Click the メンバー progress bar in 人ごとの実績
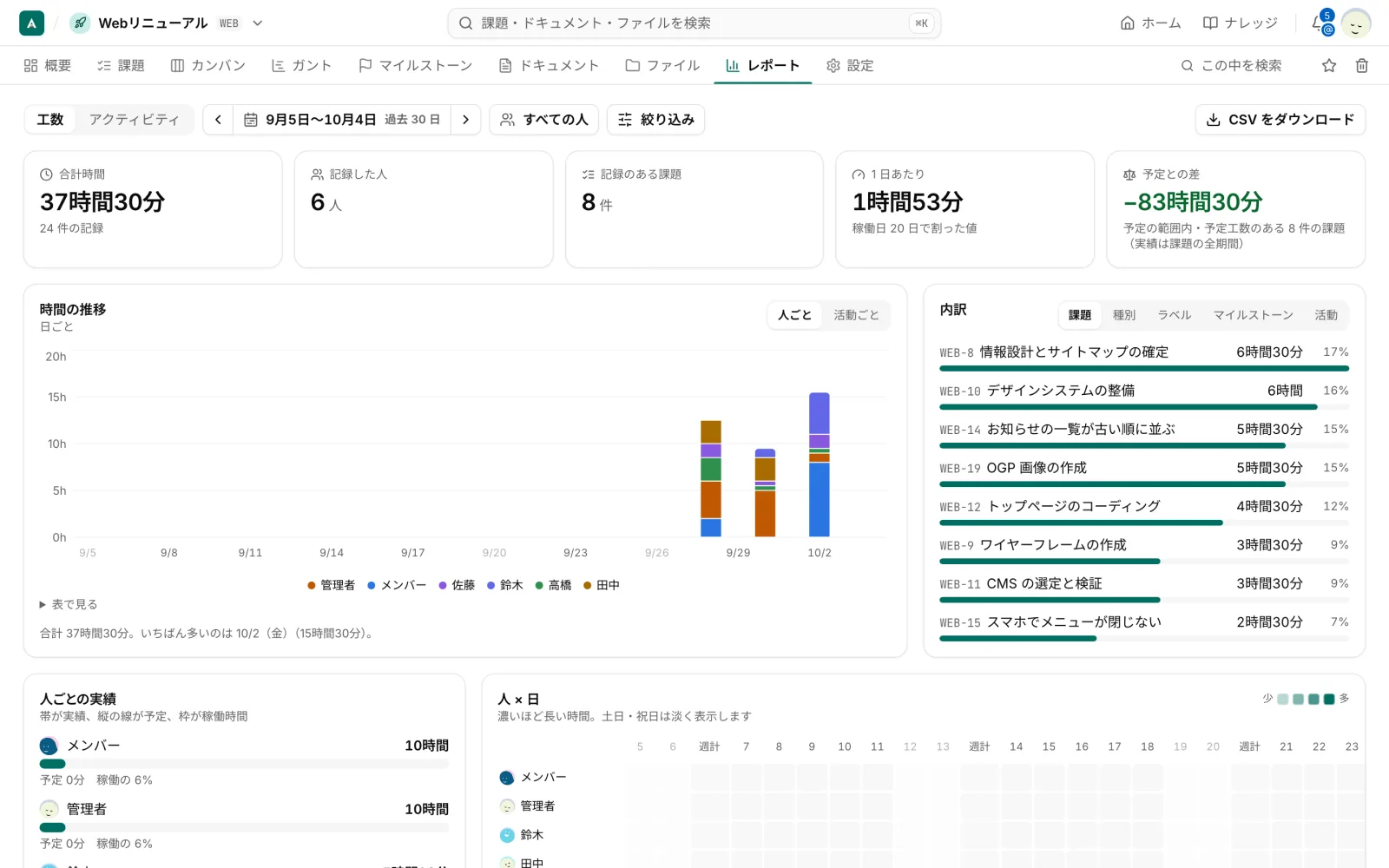Viewport: 1389px width, 868px height. (244, 764)
